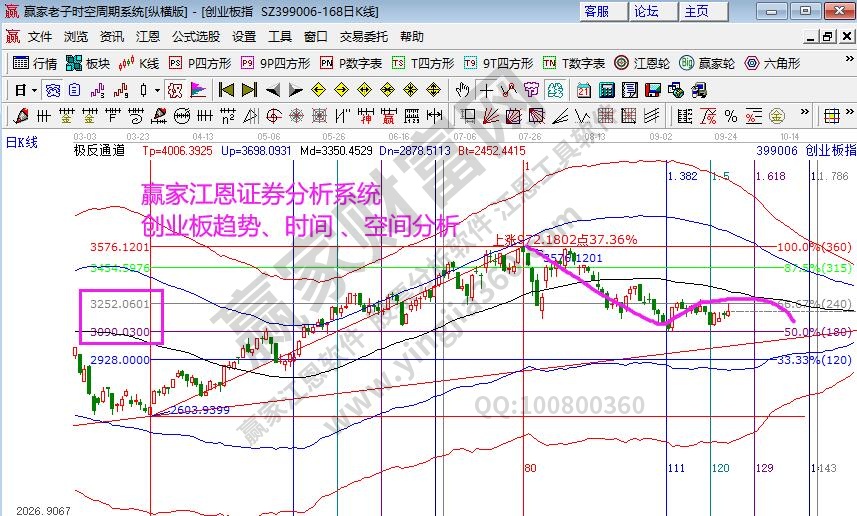
Task: Toggle the 极反通道 channel indicator button
Action: coord(99,150)
